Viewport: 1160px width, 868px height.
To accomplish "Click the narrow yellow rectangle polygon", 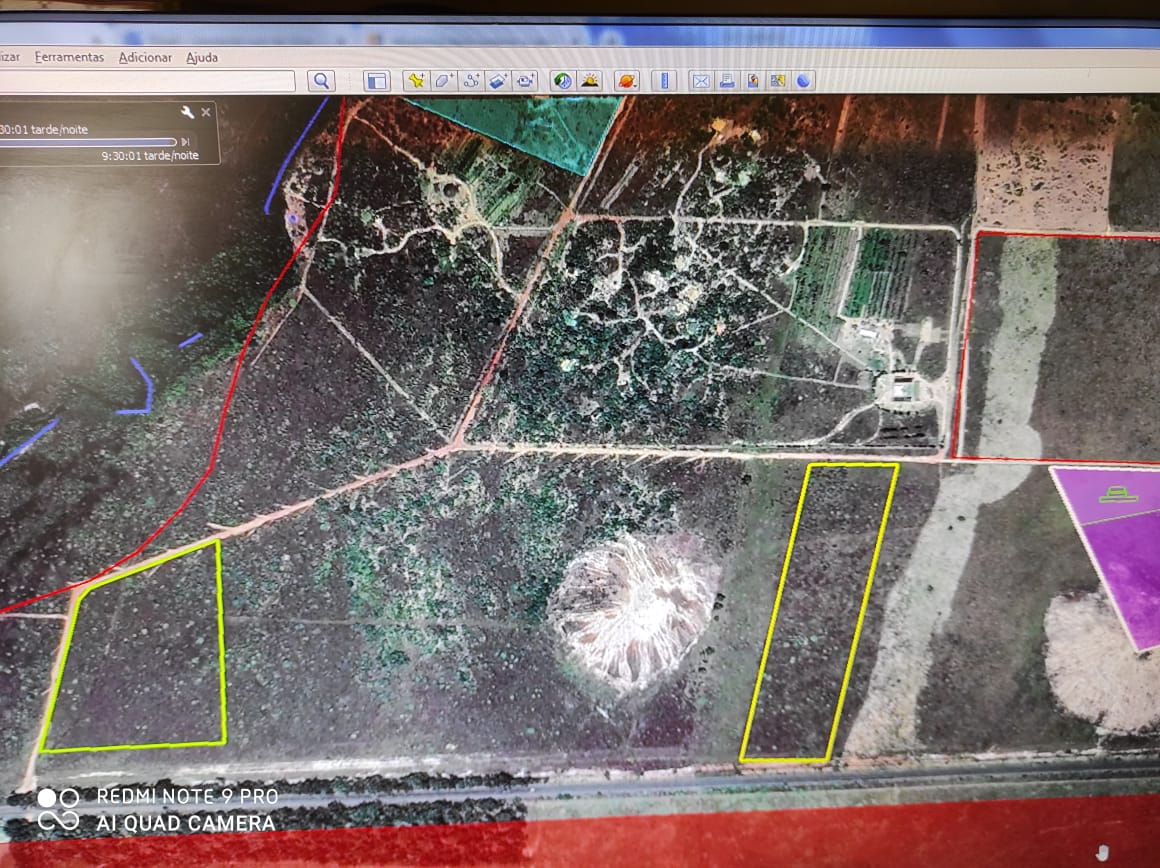I will click(x=820, y=613).
